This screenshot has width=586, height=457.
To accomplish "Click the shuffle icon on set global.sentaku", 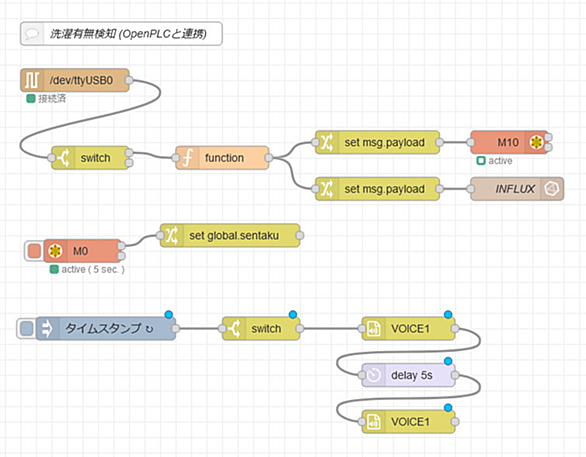I will pos(172,235).
